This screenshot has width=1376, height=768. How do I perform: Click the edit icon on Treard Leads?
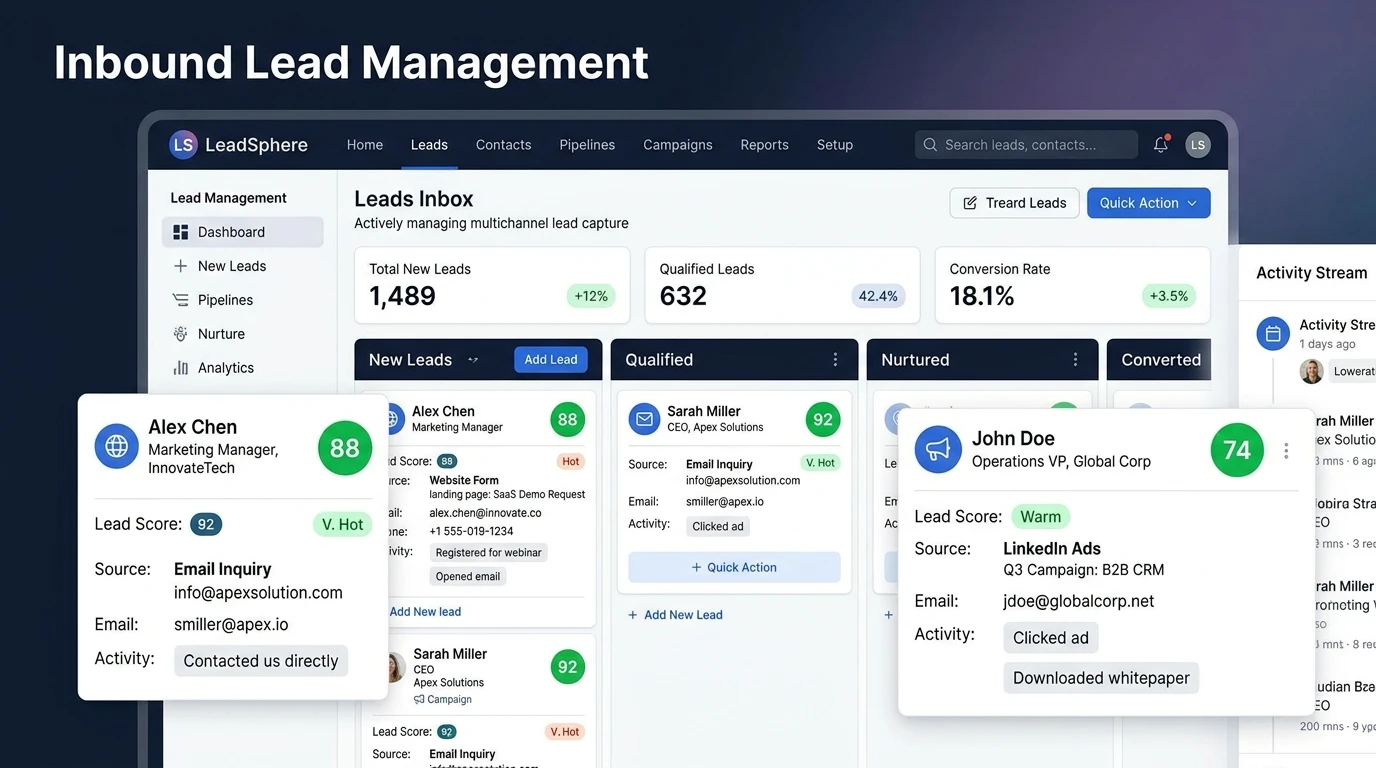point(970,203)
